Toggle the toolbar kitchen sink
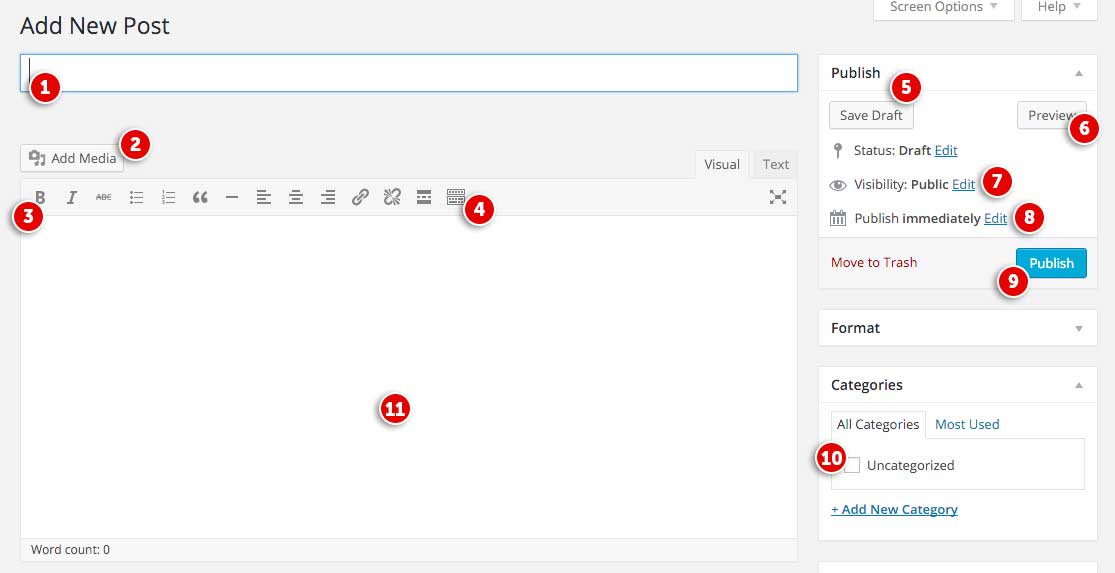 pos(456,197)
